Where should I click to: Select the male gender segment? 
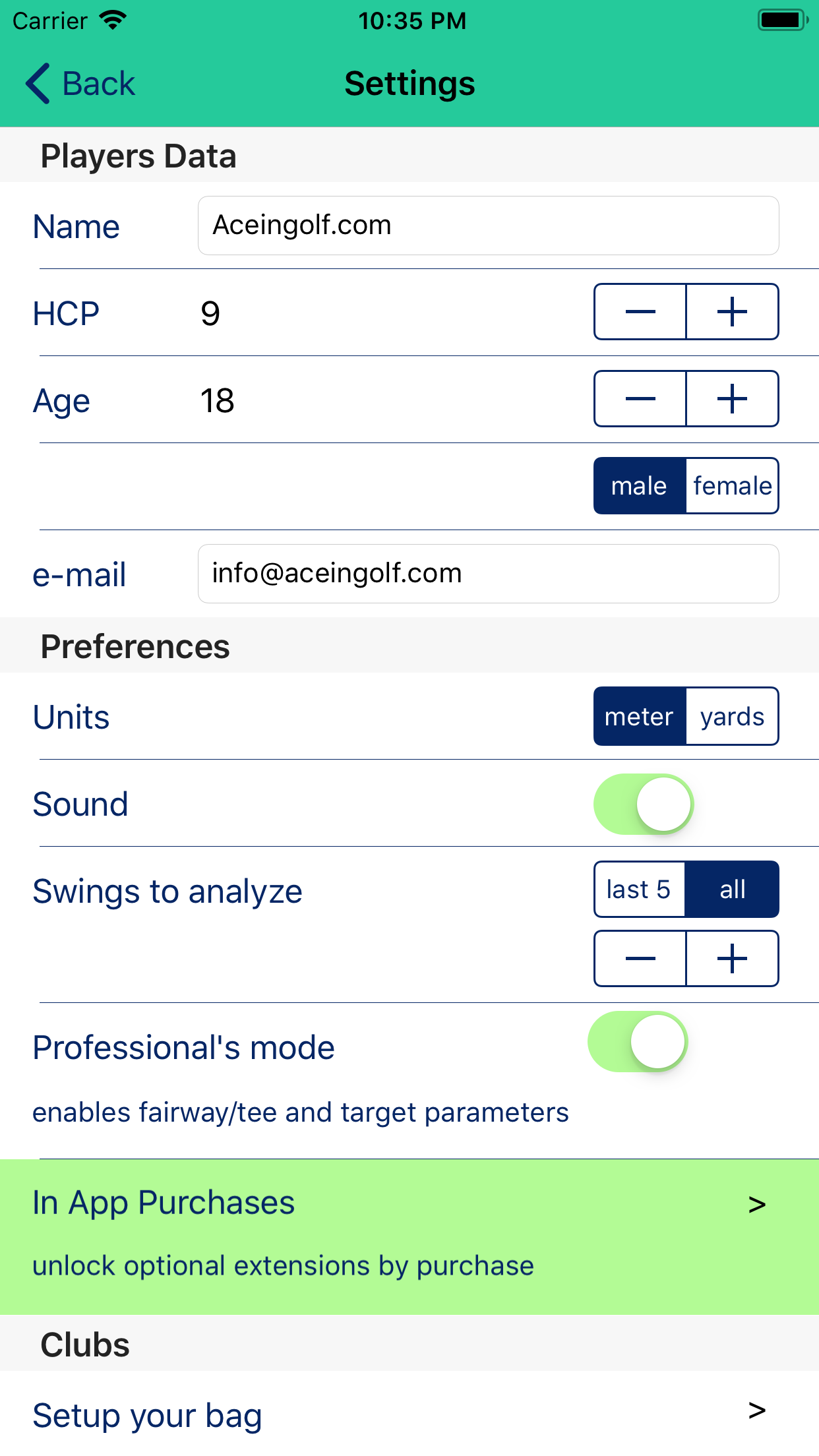[x=640, y=486]
